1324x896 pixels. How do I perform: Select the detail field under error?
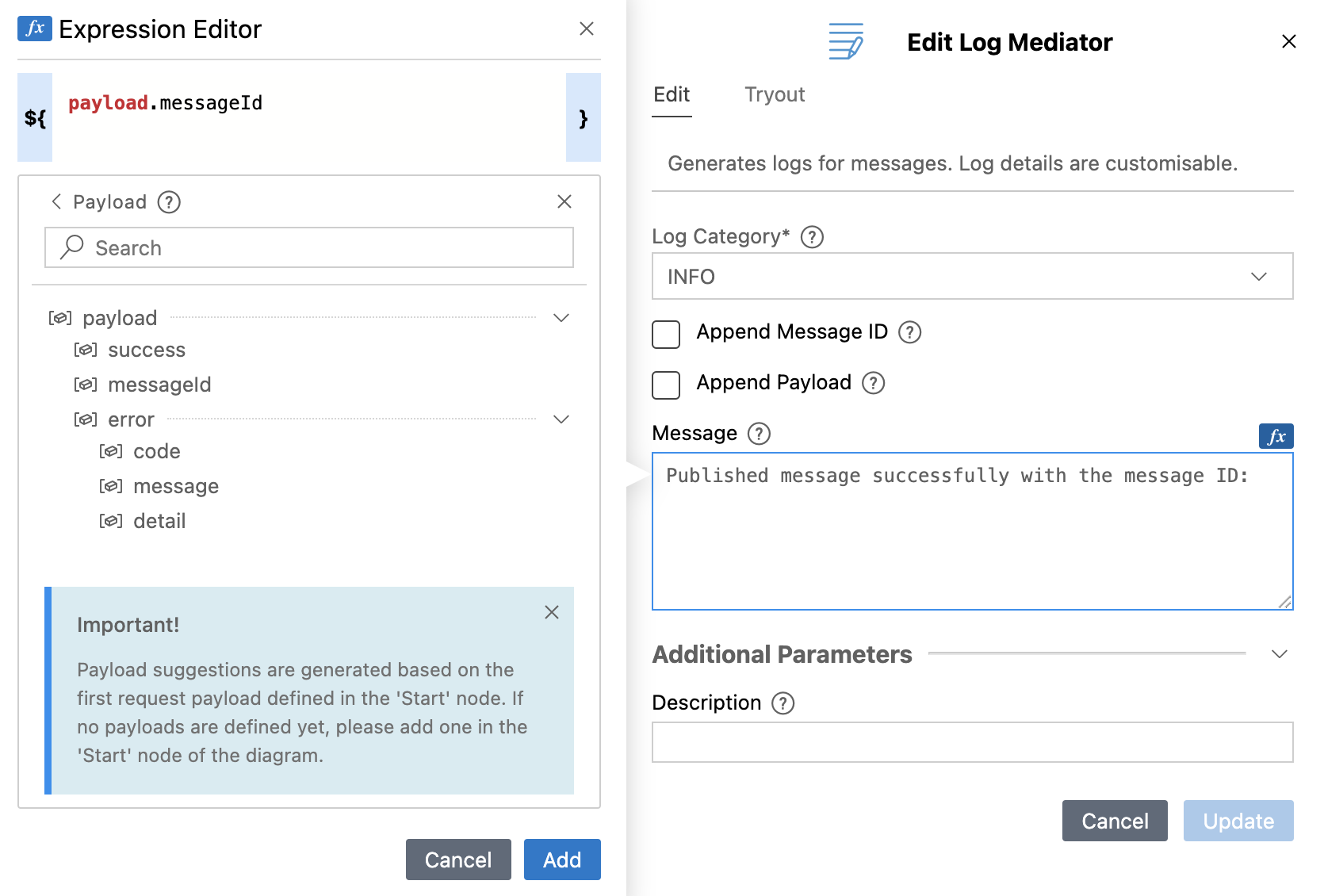click(x=159, y=521)
